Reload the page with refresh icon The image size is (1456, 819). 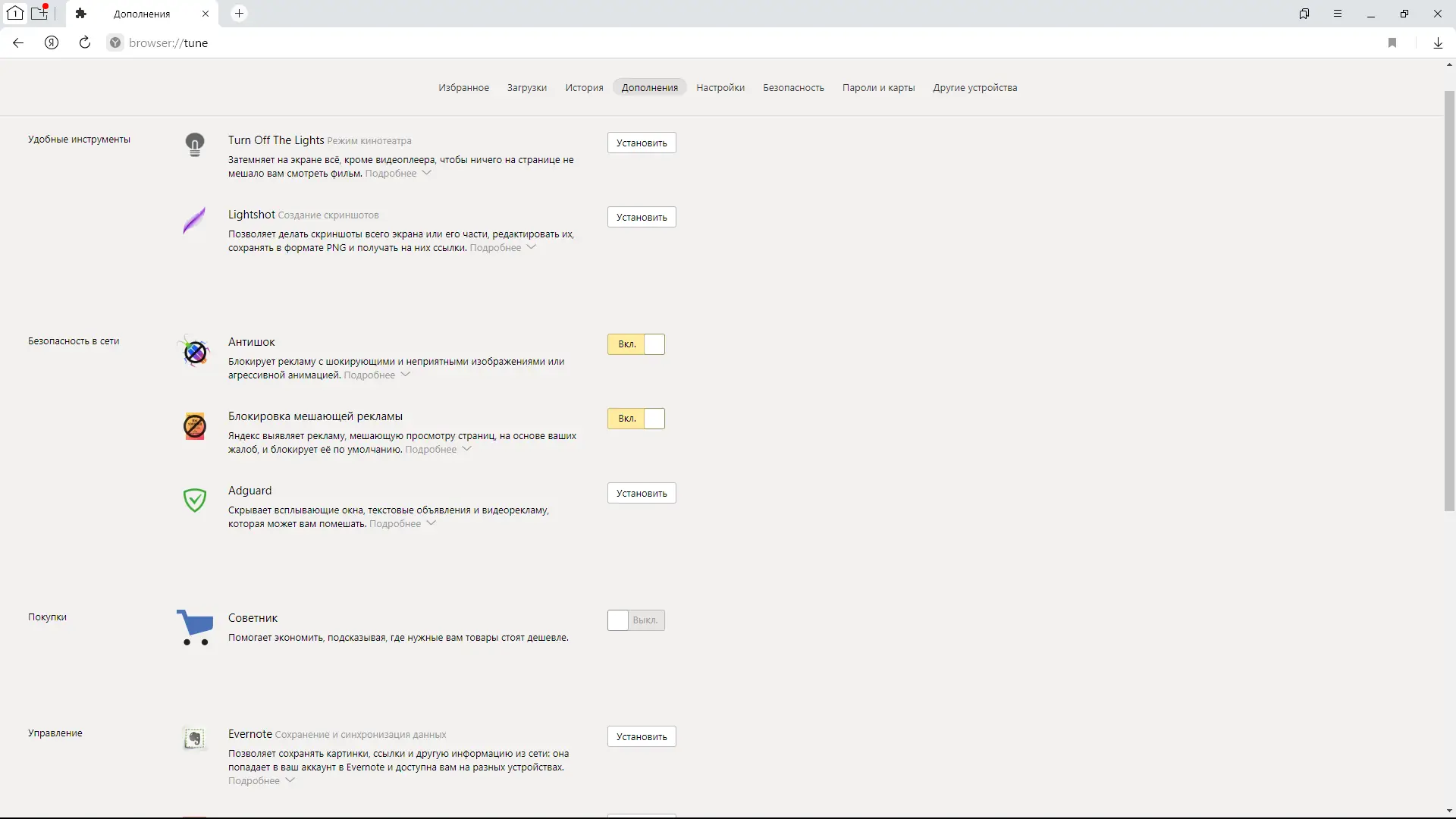coord(85,43)
